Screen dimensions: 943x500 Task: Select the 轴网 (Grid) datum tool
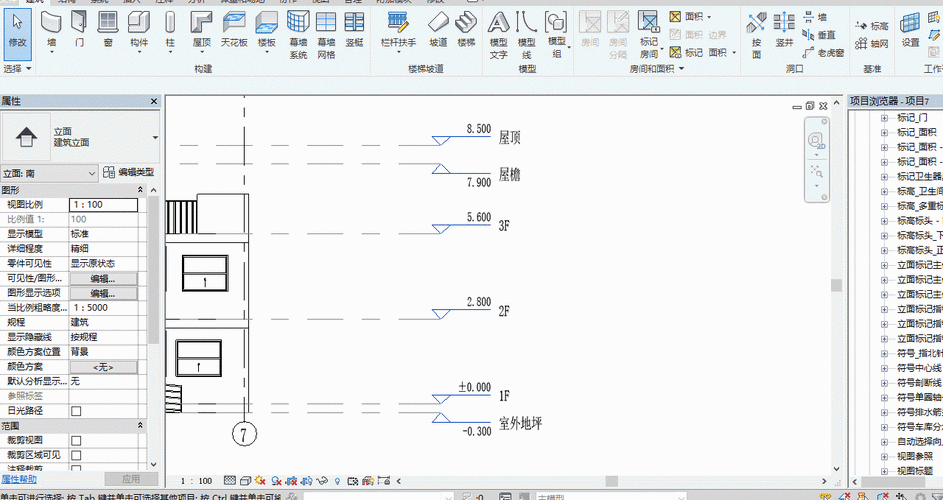pyautogui.click(x=871, y=43)
